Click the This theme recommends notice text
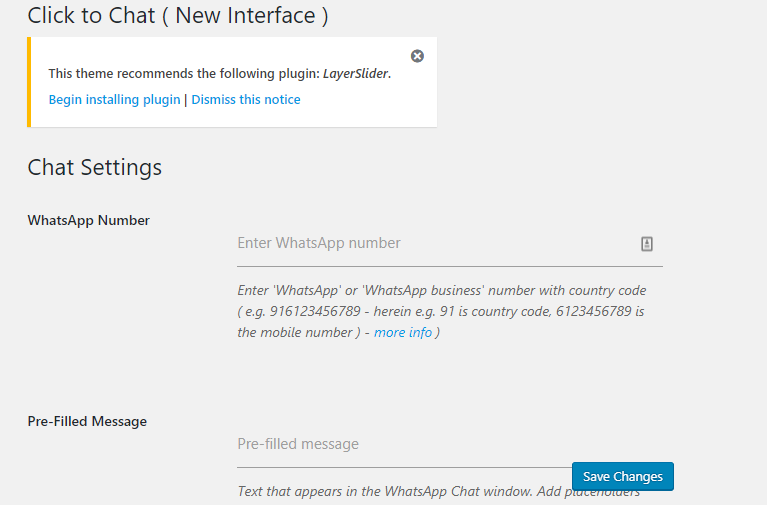The width and height of the screenshot is (767, 505). tap(184, 74)
